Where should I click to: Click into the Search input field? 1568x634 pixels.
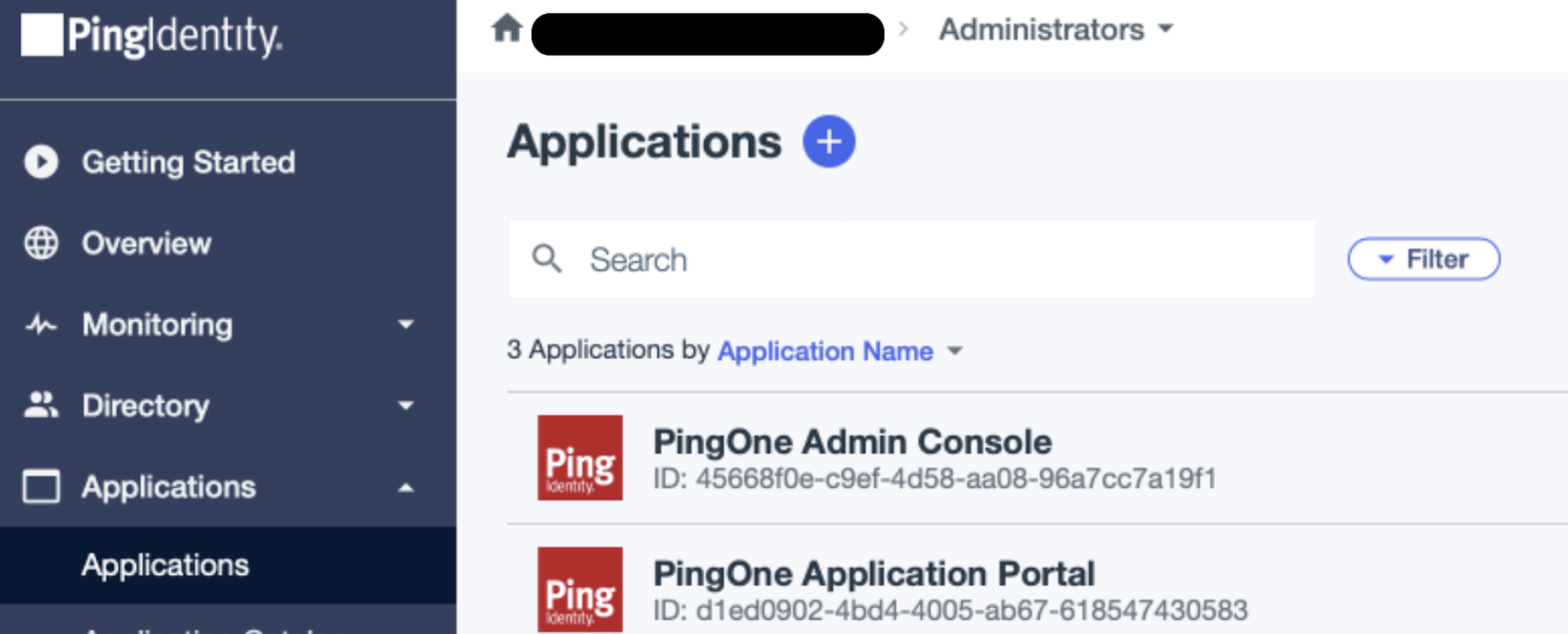[x=929, y=260]
